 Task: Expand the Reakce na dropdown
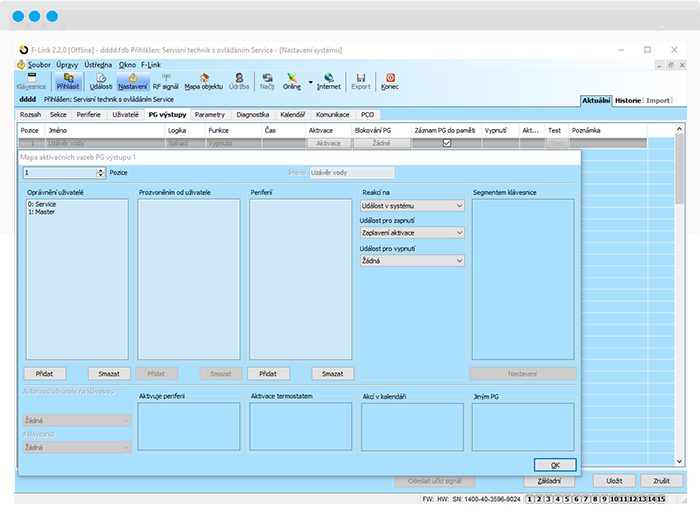click(x=412, y=205)
